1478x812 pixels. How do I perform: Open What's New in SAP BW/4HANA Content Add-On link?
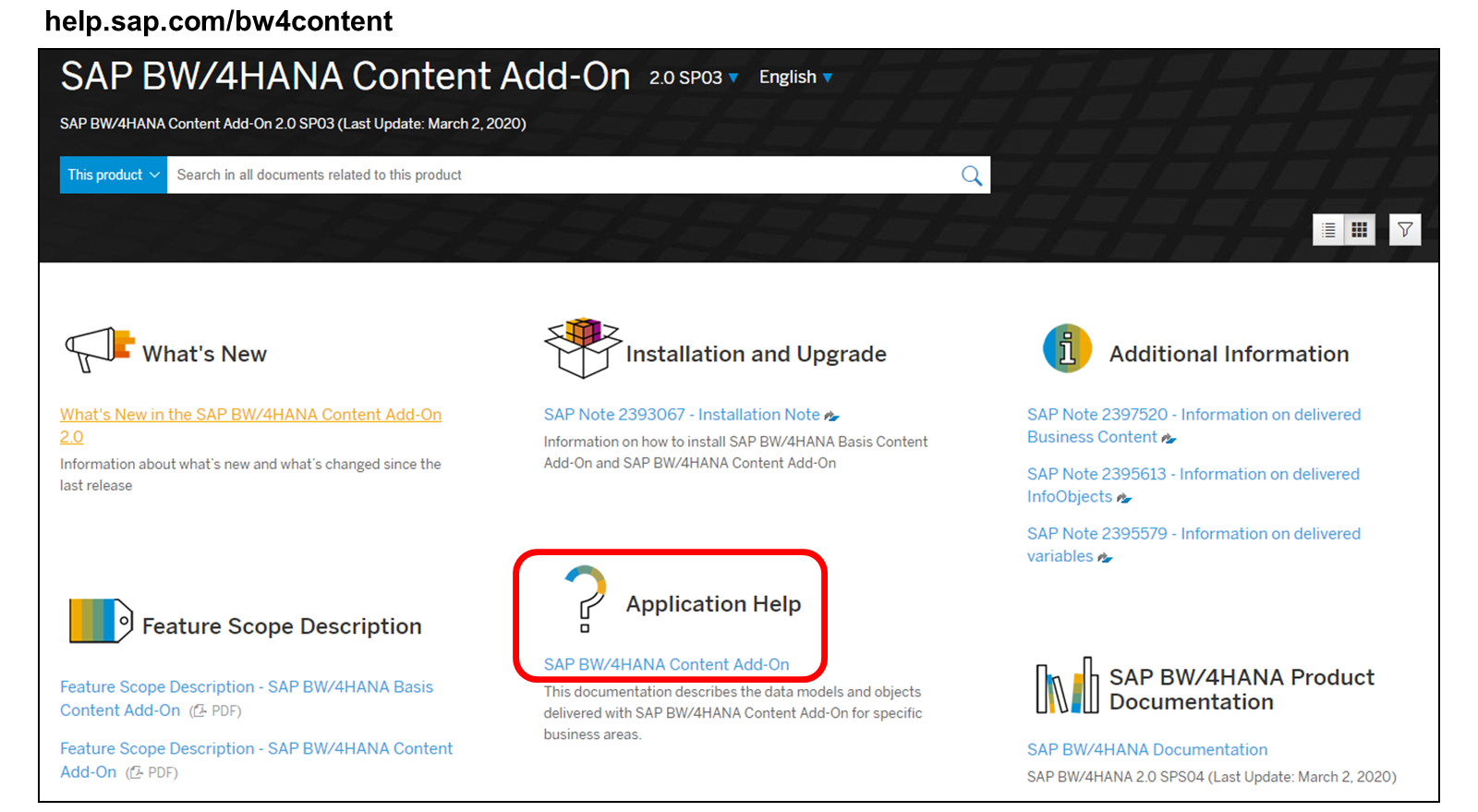(250, 426)
